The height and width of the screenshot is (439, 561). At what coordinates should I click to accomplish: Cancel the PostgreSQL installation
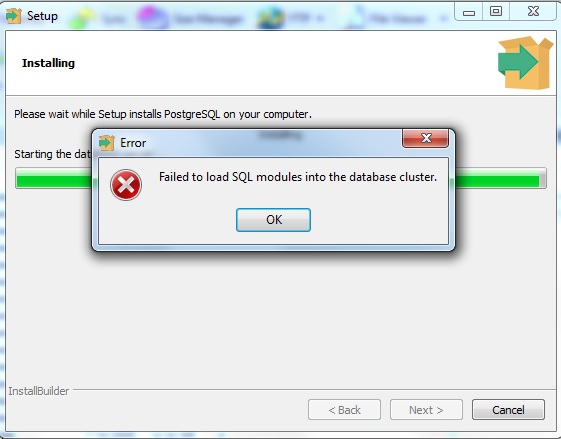coord(508,410)
